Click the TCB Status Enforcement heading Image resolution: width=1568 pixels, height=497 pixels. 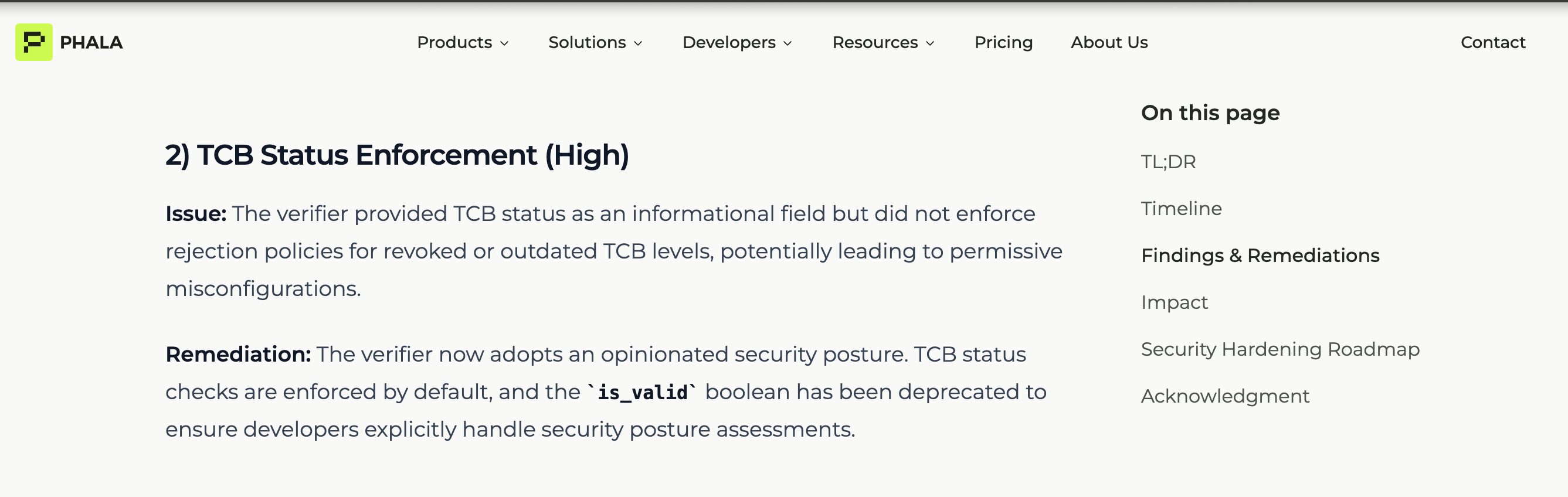[397, 155]
